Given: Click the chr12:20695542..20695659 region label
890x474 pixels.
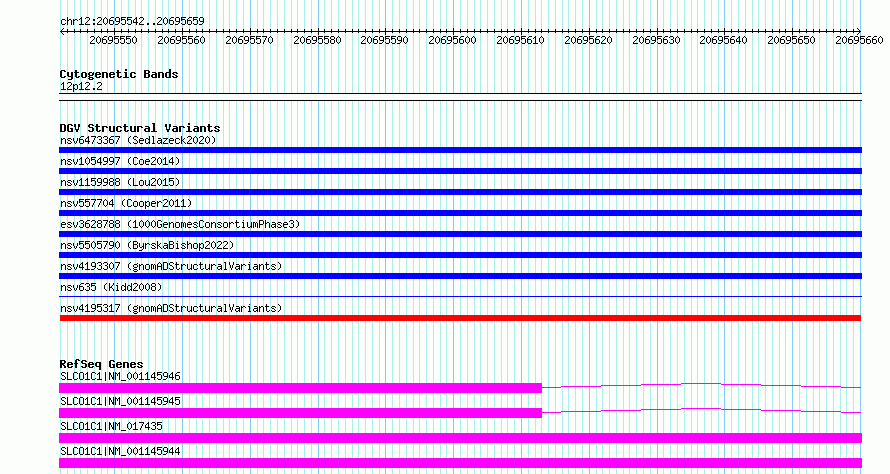Looking at the screenshot, I should click(132, 21).
